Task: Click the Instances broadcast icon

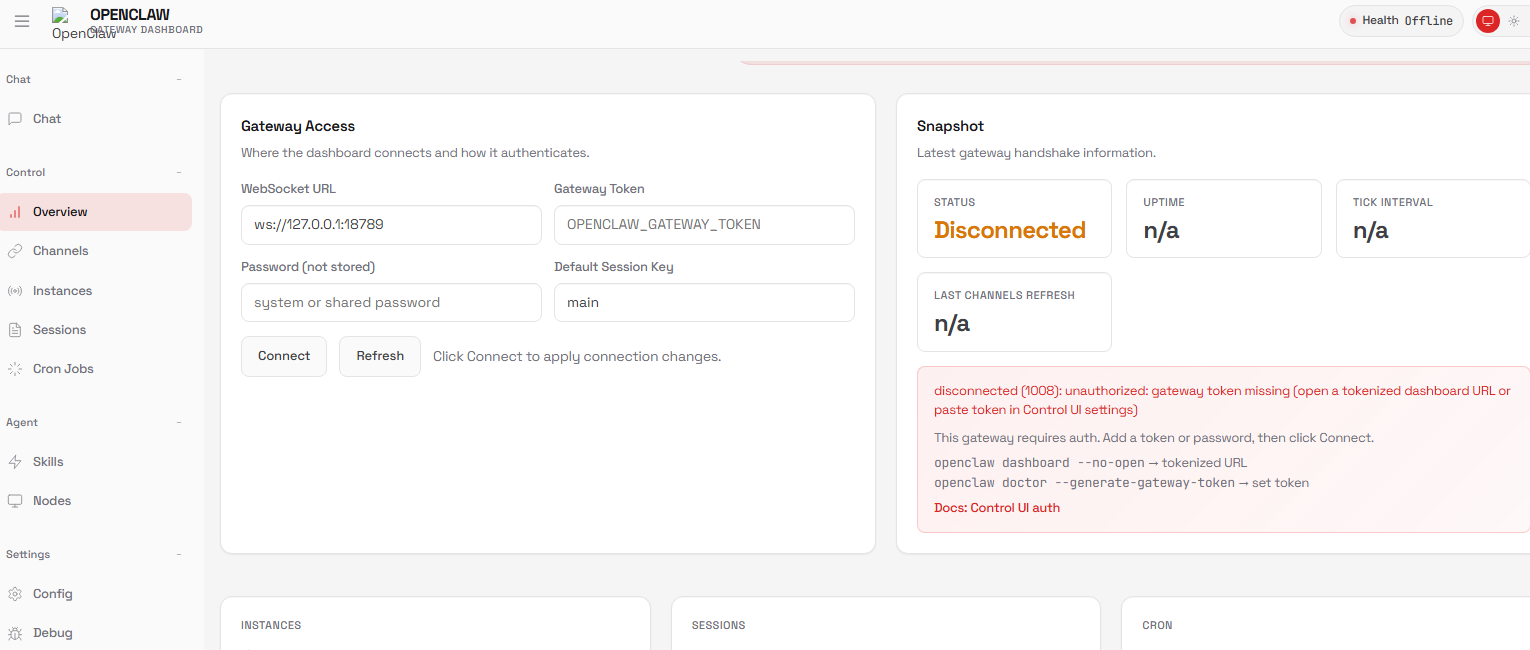Action: (15, 291)
